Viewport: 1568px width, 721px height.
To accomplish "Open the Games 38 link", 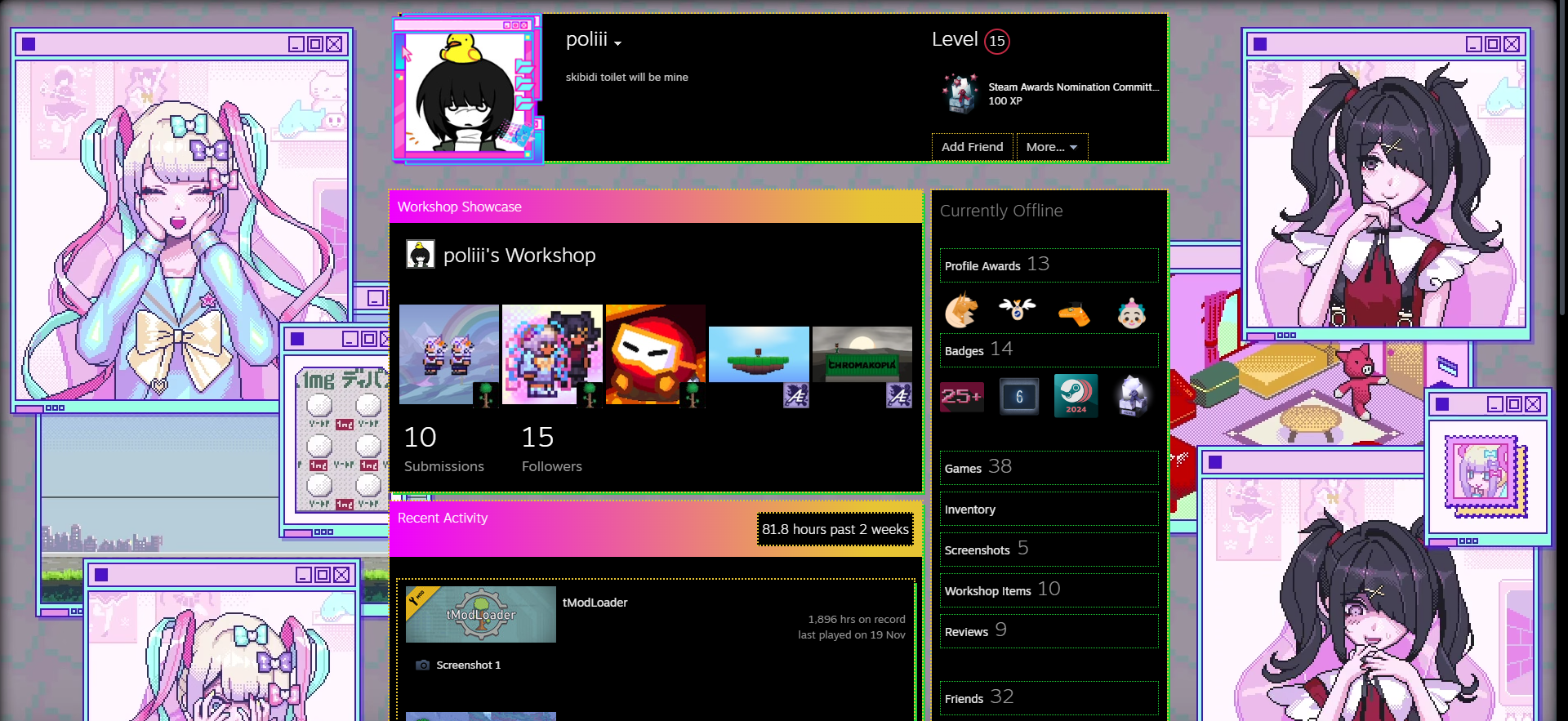I will (978, 468).
